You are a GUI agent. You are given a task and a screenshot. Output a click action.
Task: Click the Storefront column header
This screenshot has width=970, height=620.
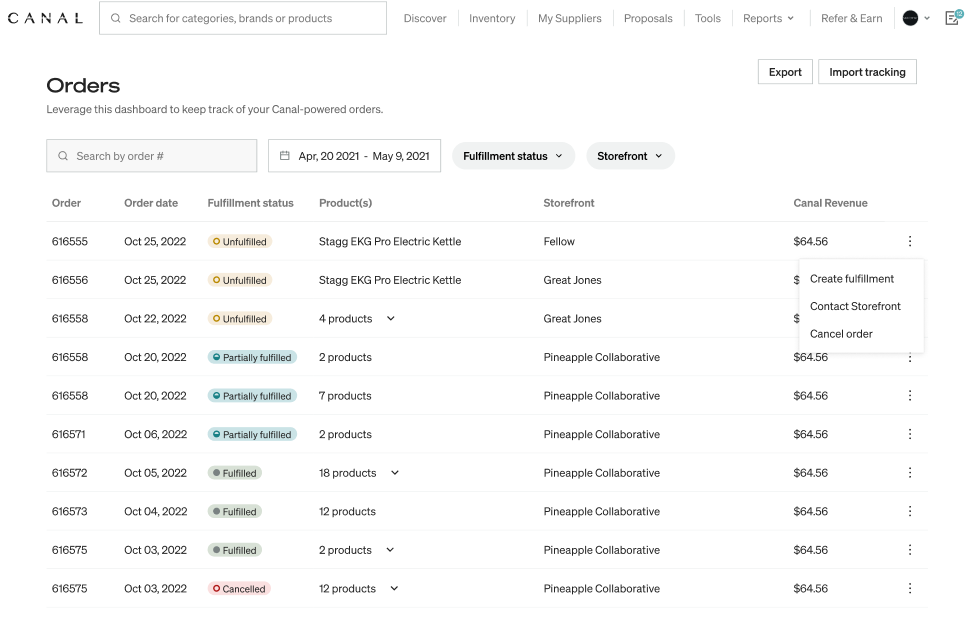(569, 203)
